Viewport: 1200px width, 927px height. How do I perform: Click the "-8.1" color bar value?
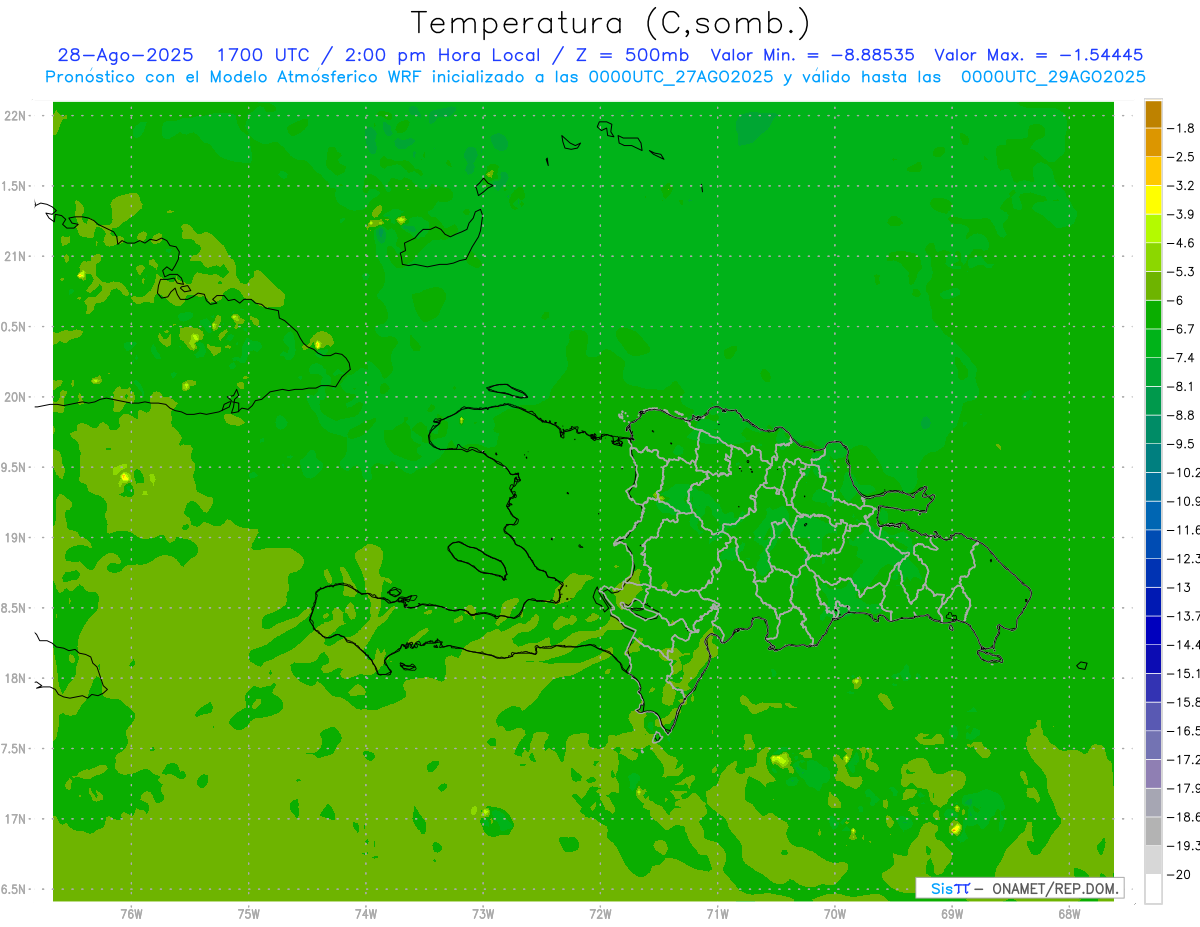tap(1181, 386)
